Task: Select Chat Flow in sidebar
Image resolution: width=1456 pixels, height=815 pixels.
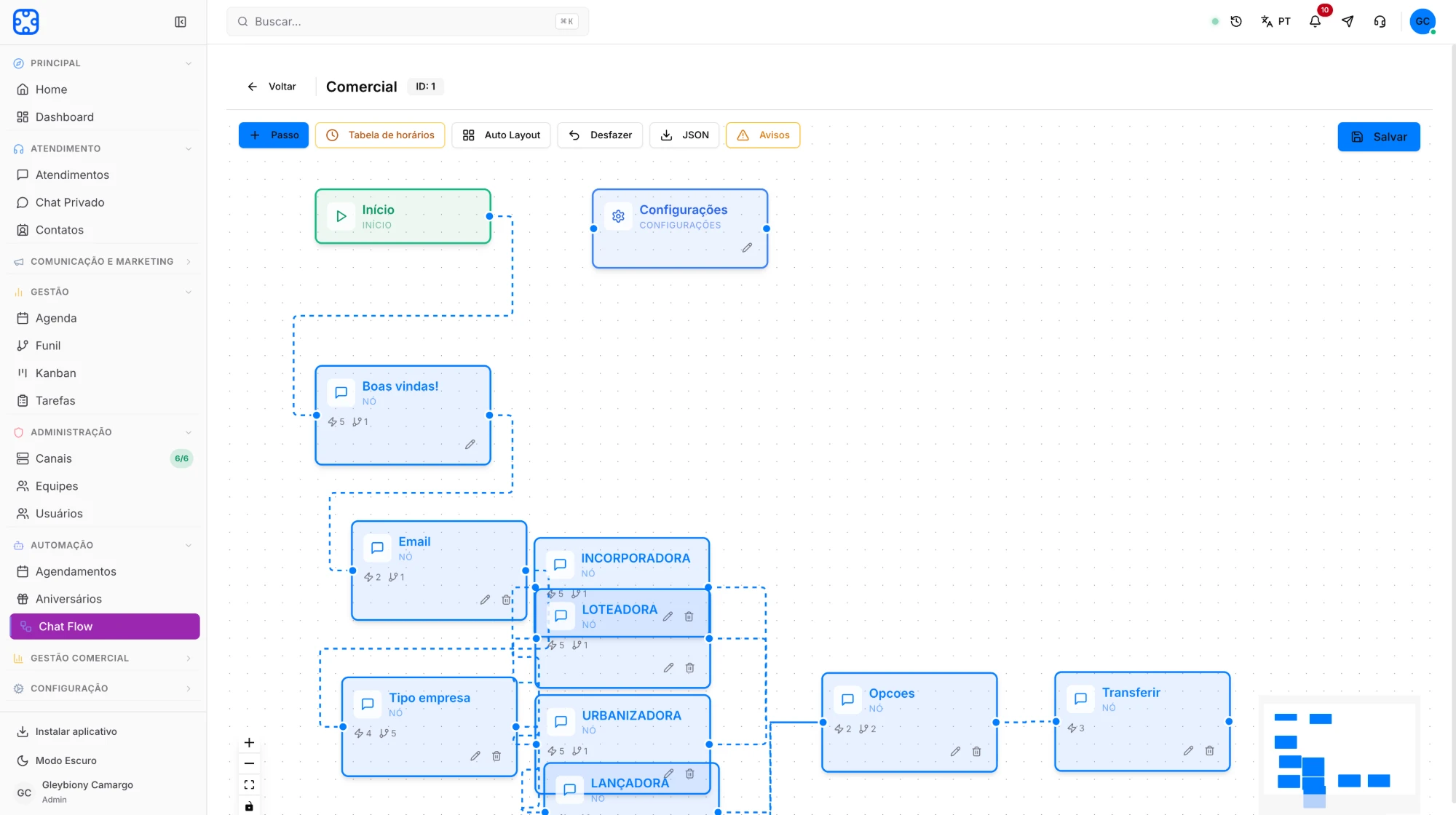Action: coord(105,627)
